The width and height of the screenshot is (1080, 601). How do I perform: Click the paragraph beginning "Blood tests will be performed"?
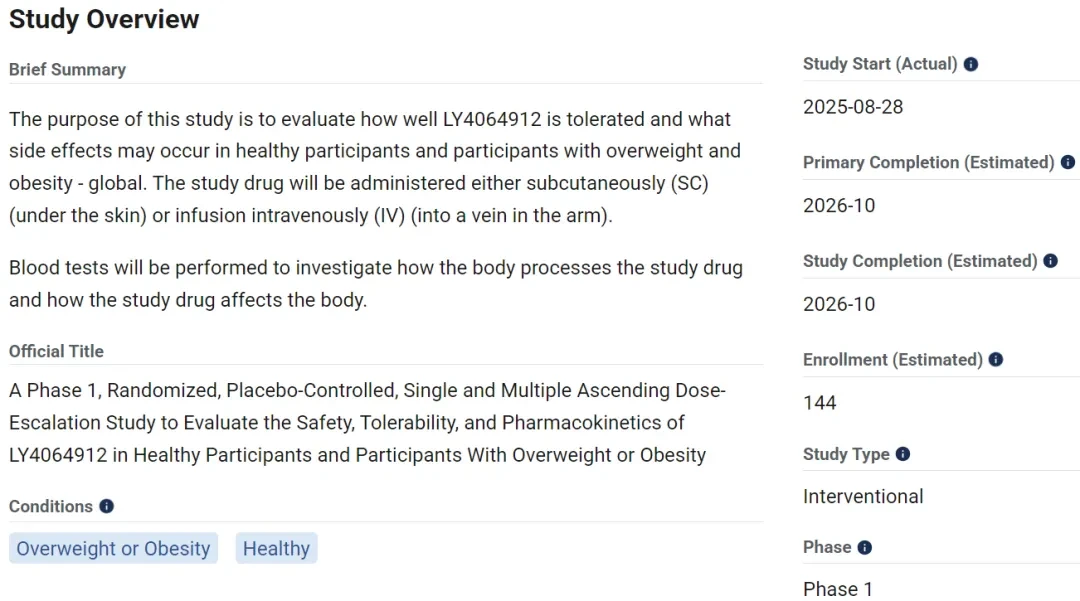click(376, 284)
